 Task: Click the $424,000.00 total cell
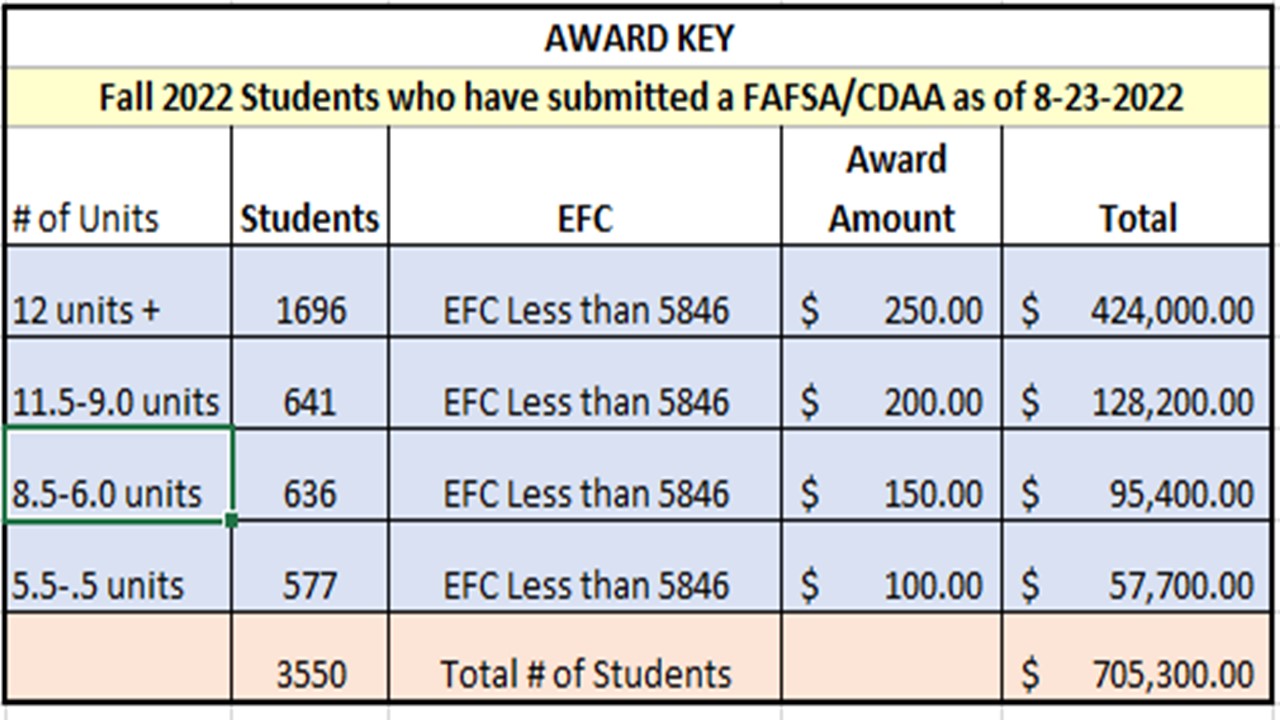point(1138,291)
